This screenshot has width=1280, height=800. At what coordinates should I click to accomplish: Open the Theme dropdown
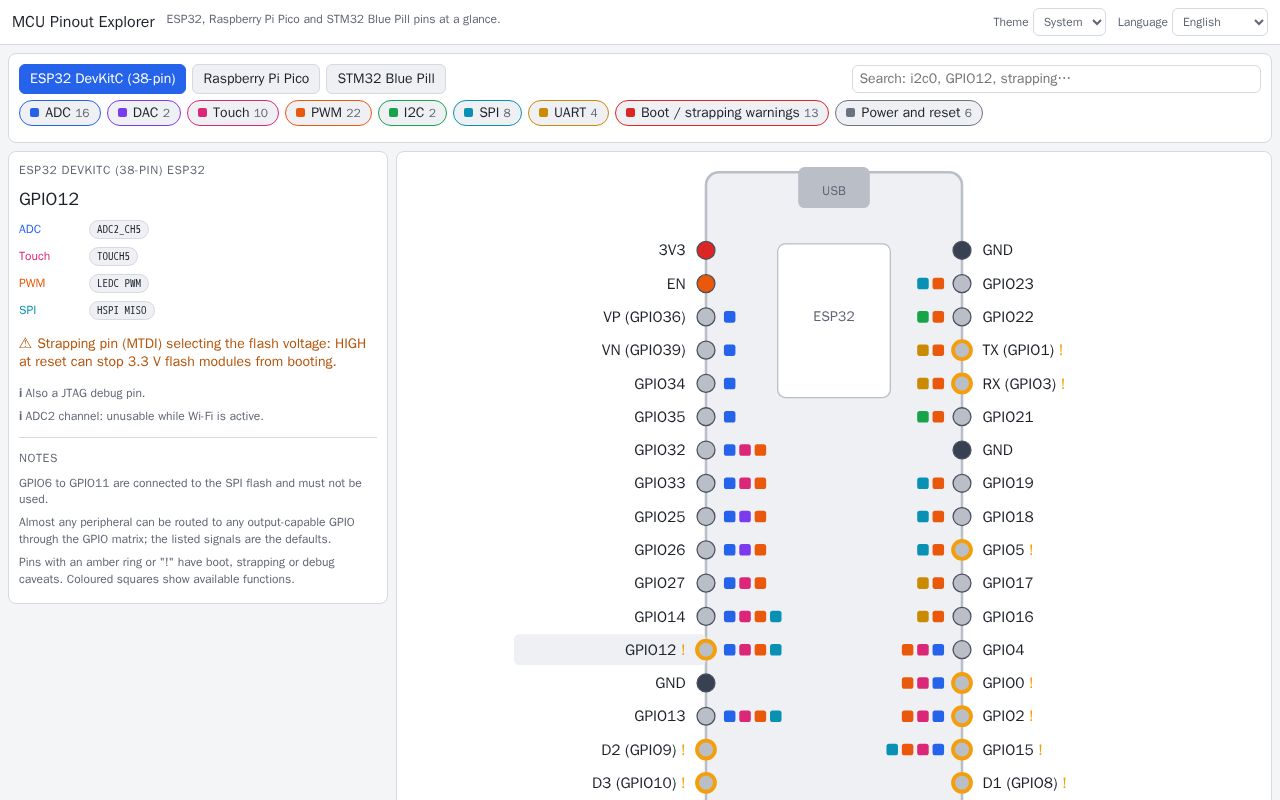point(1069,22)
